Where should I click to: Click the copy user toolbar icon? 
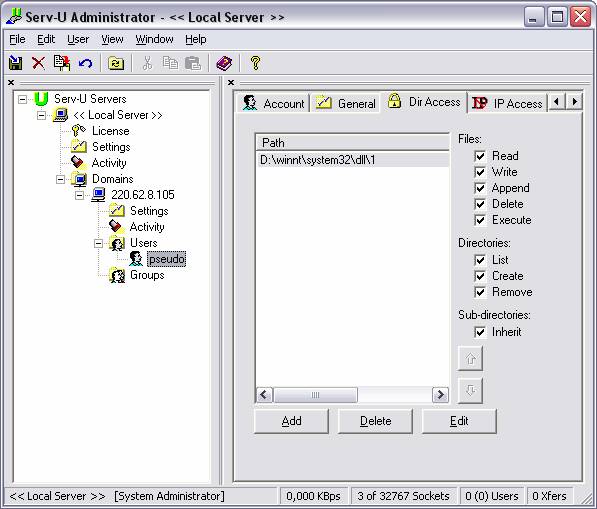[x=62, y=63]
